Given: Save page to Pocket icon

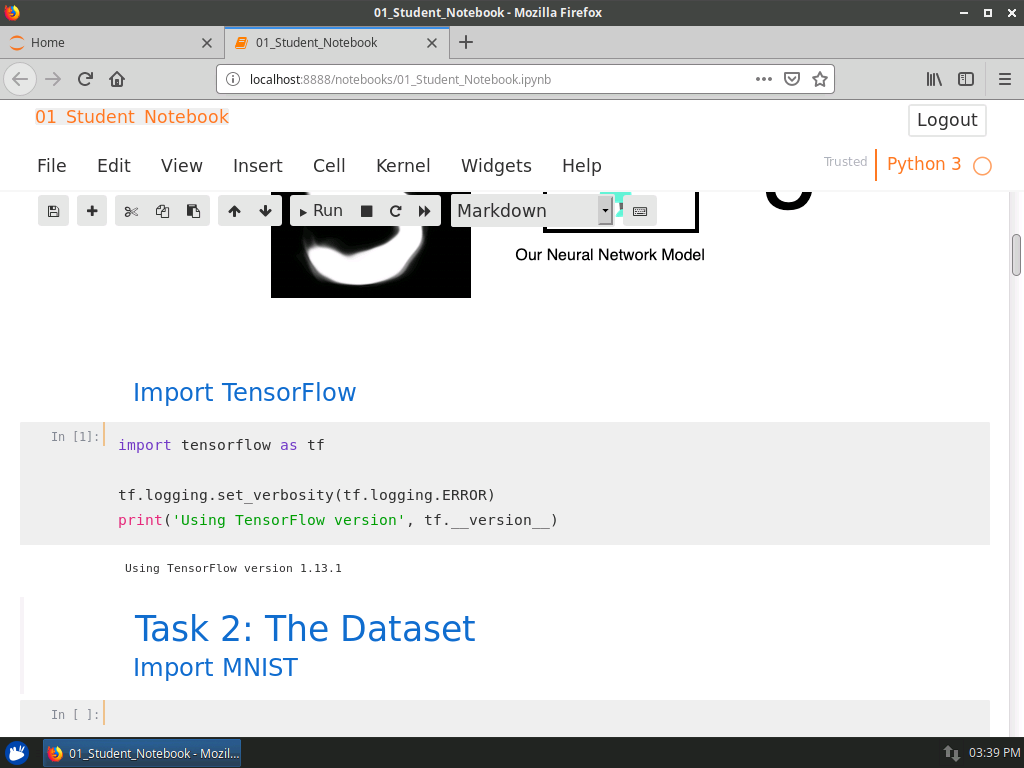Looking at the screenshot, I should (792, 79).
